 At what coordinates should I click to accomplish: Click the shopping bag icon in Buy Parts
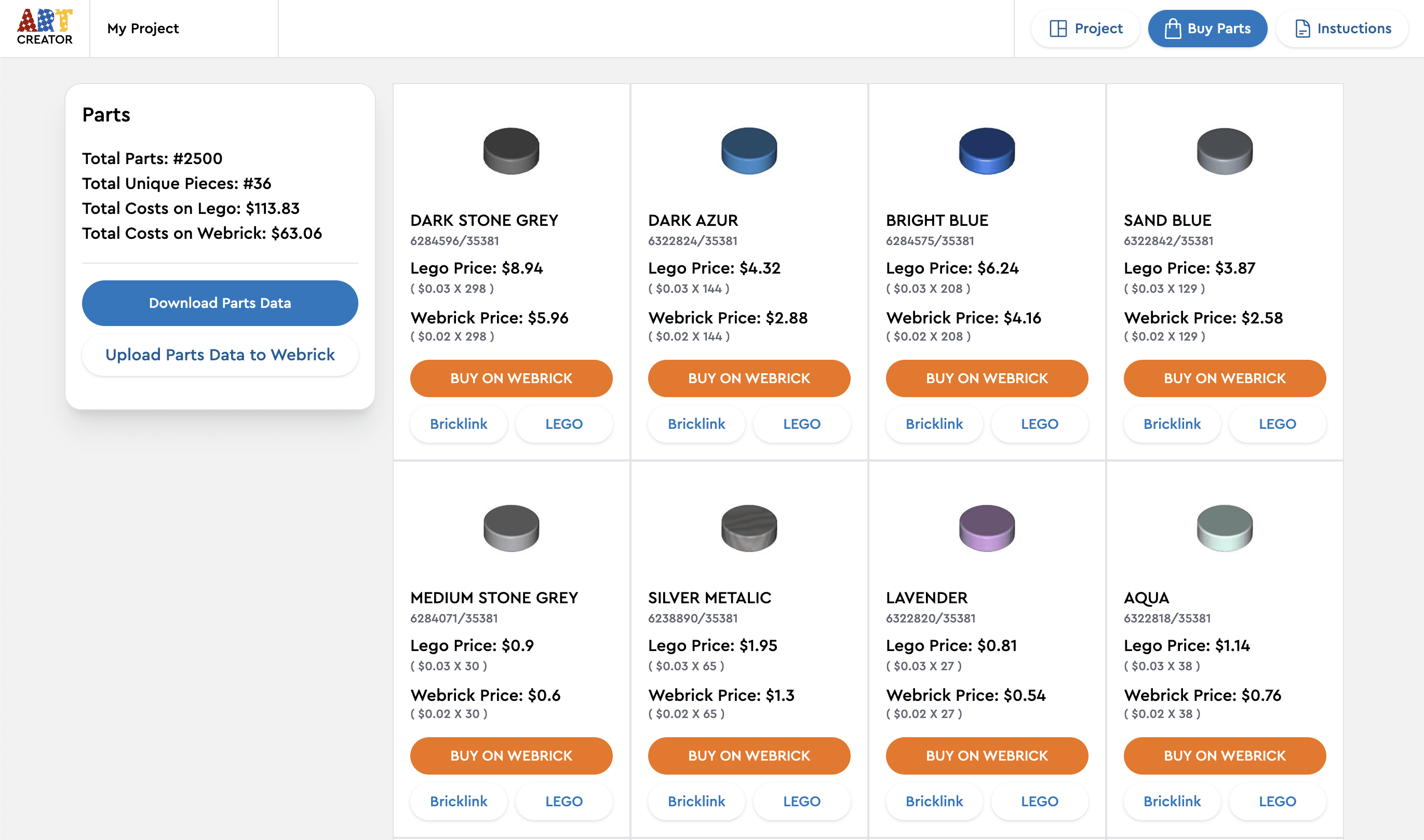(1173, 29)
